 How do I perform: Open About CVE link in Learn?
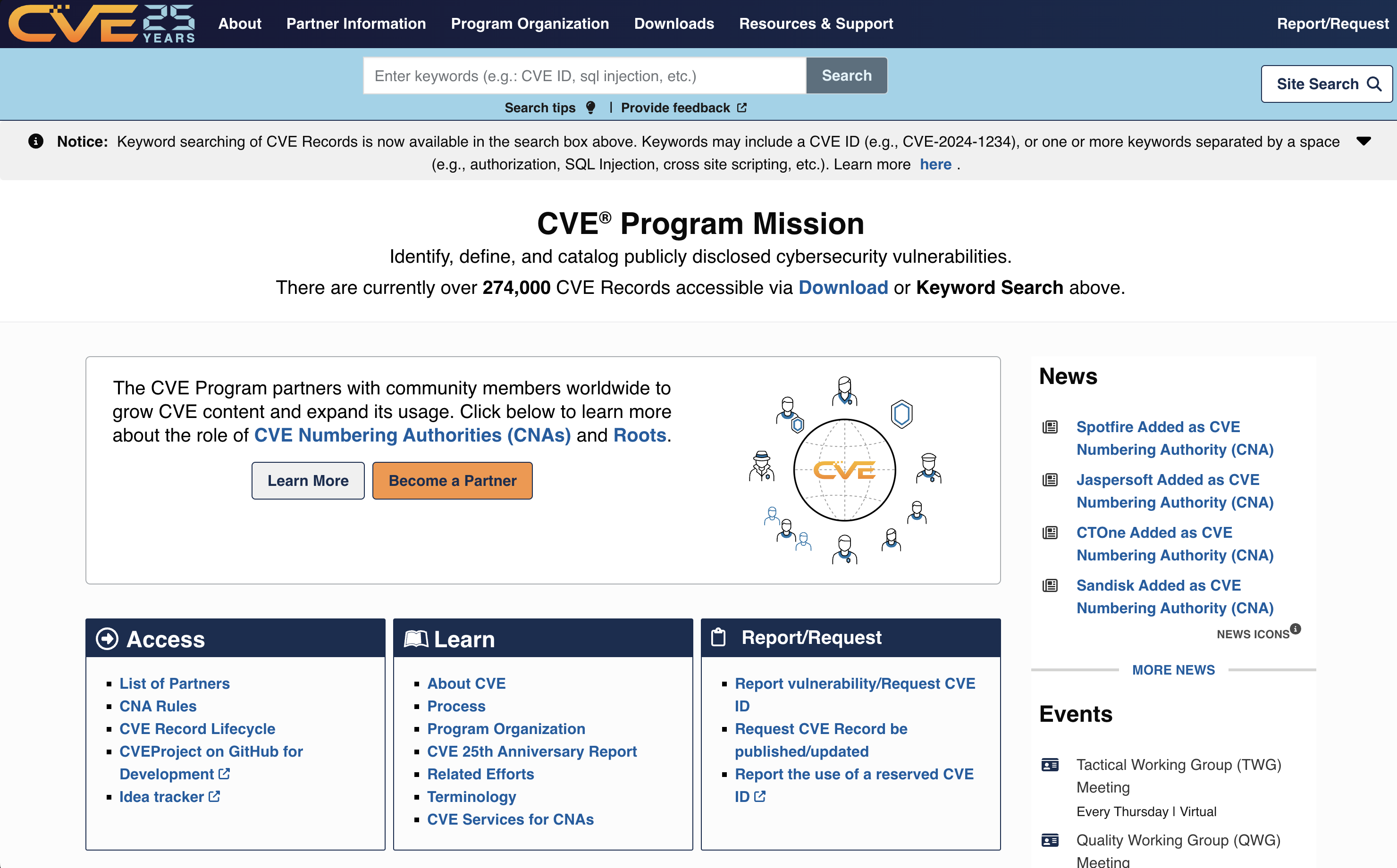click(x=466, y=683)
